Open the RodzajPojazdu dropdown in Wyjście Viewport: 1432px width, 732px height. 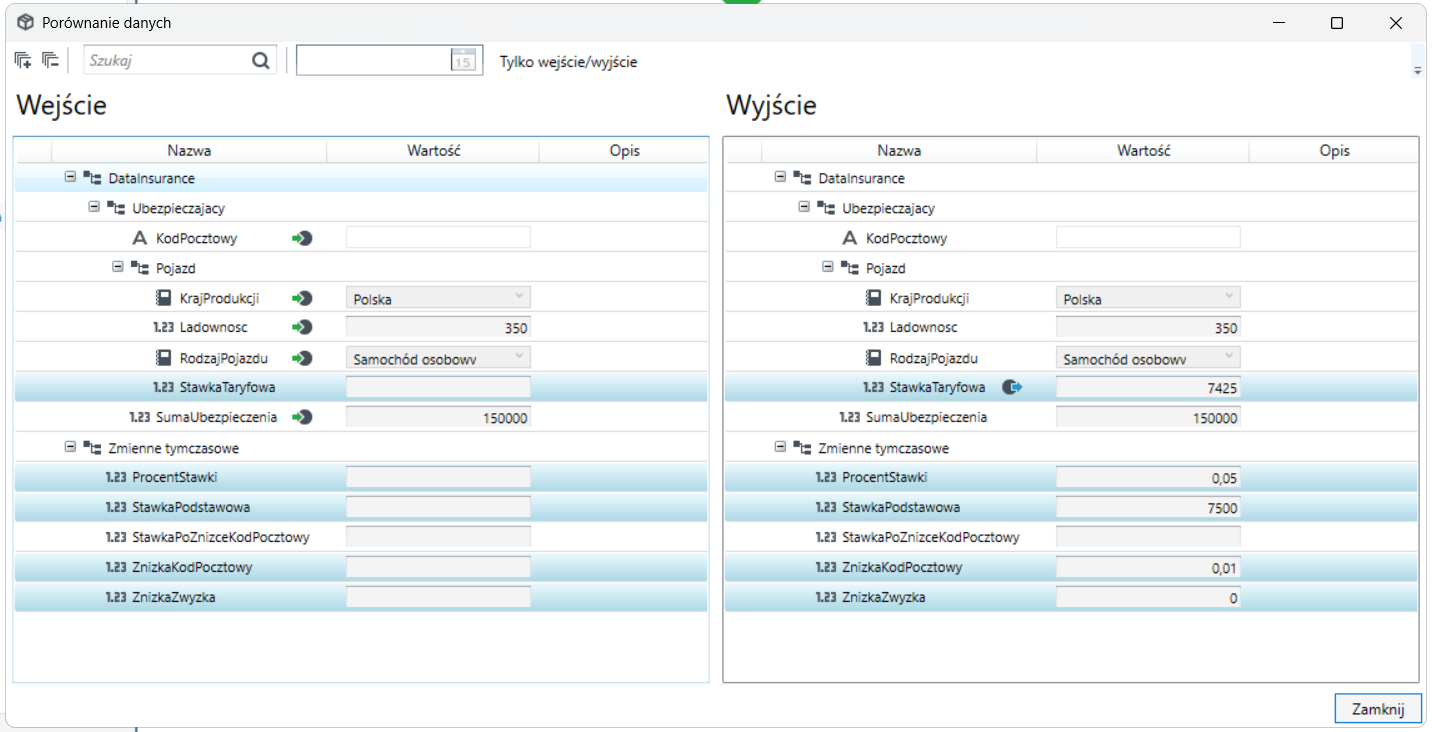click(x=1148, y=358)
